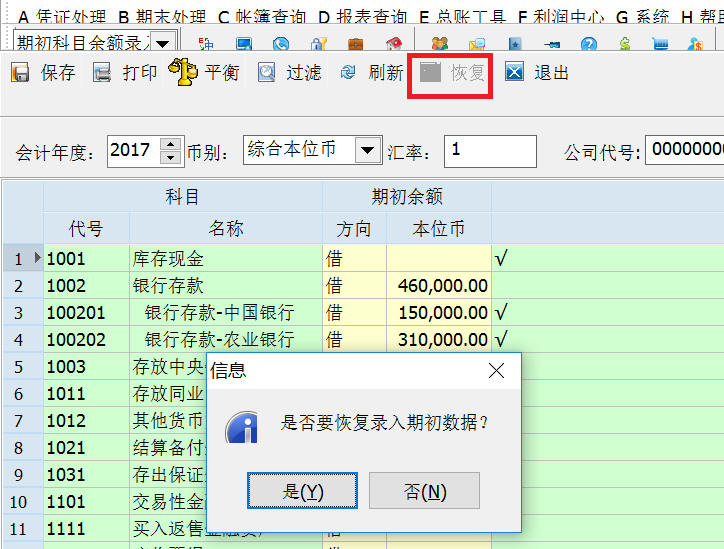Click the 150,000.00 balance cell
Image resolution: width=724 pixels, height=549 pixels.
point(439,313)
